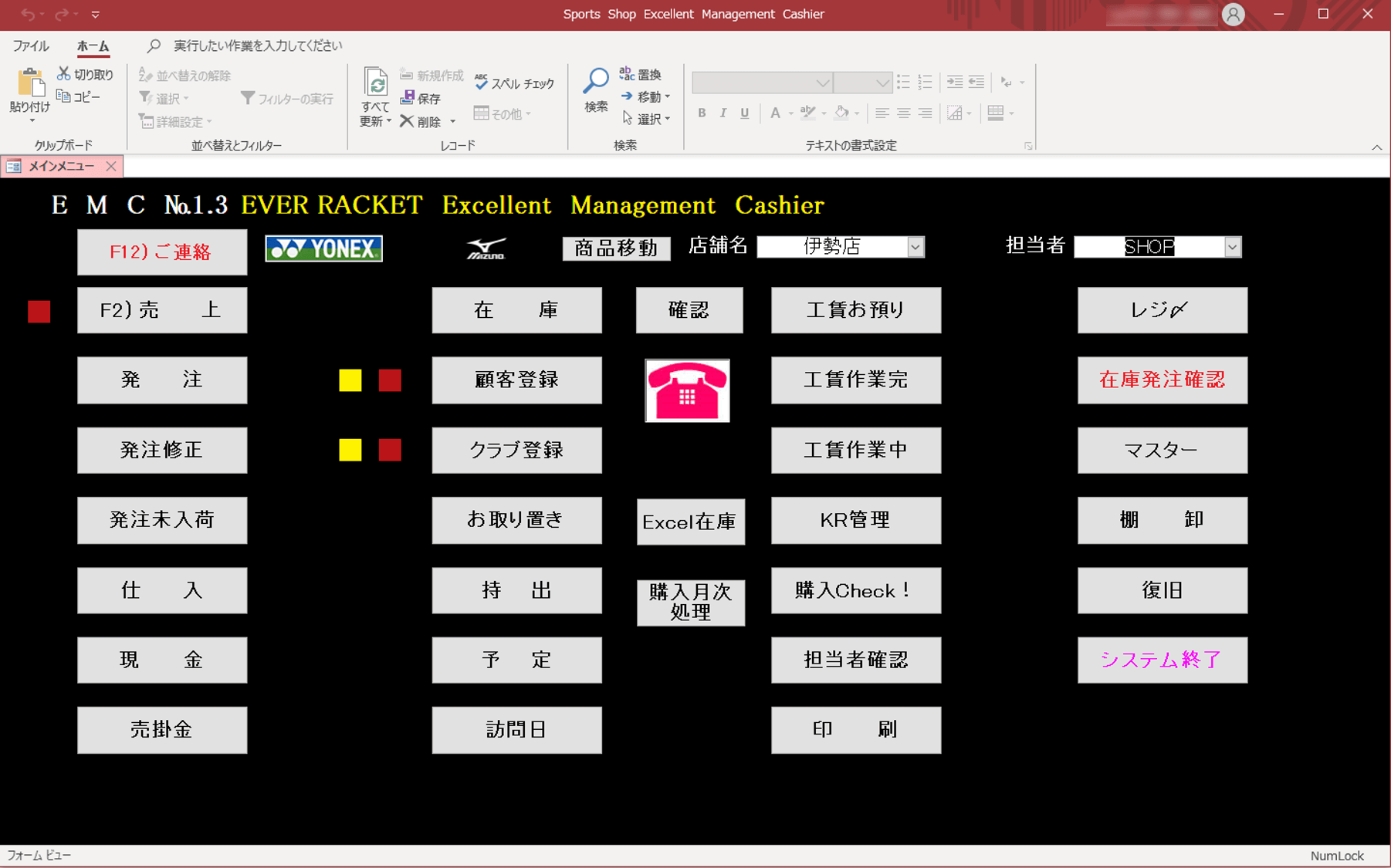The image size is (1391, 868).
Task: Click the pink telephone icon
Action: [687, 390]
